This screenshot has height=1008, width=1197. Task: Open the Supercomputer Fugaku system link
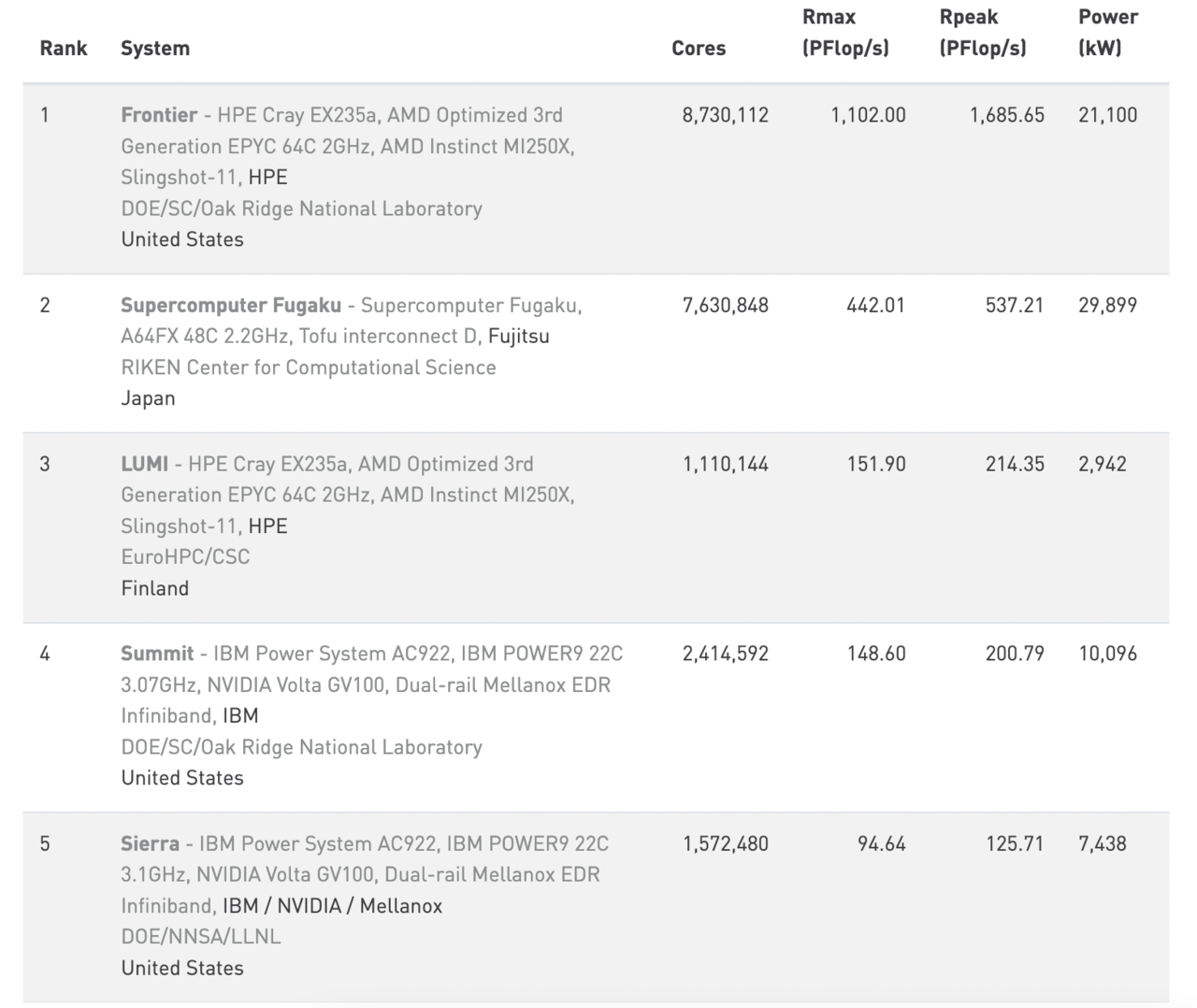(231, 305)
